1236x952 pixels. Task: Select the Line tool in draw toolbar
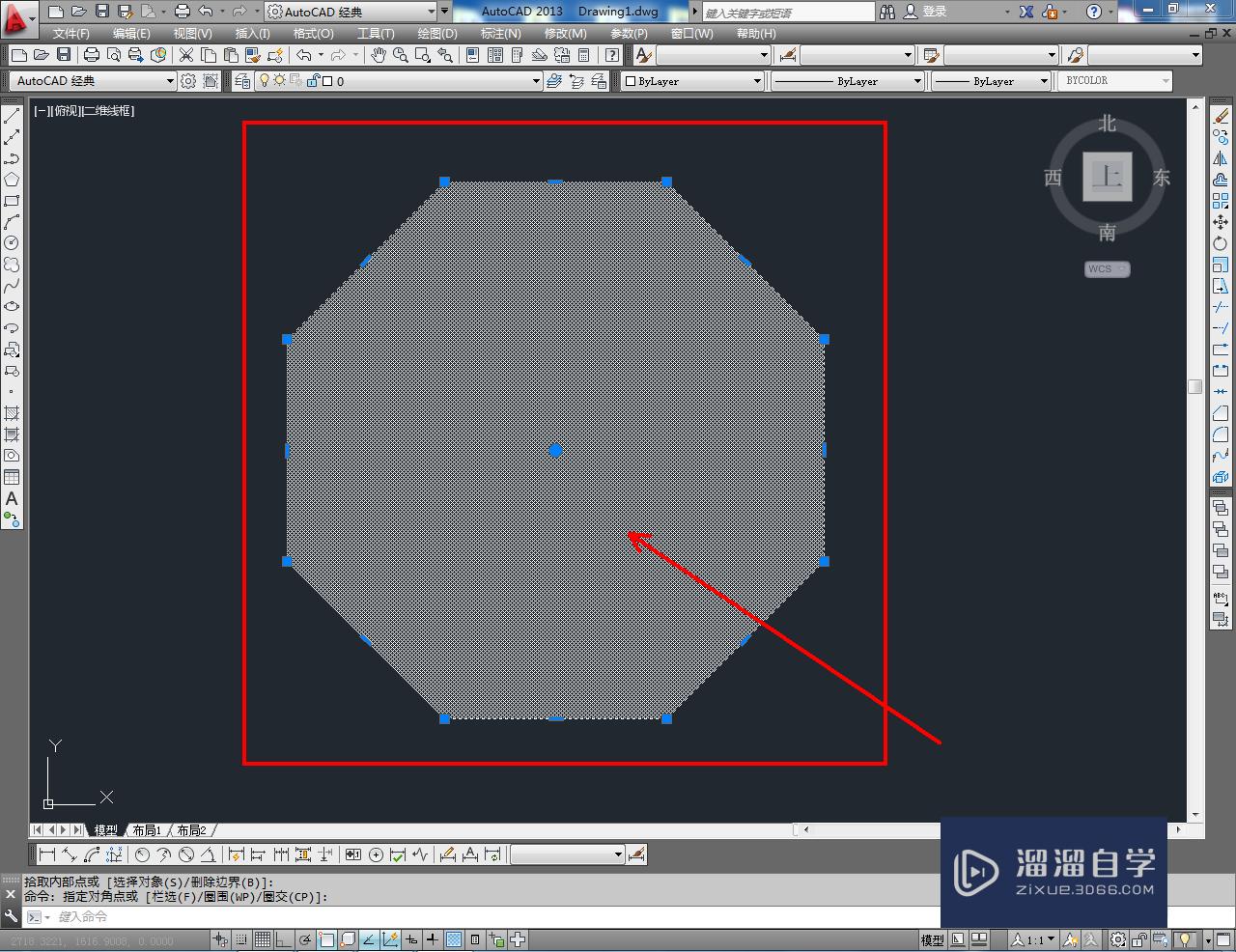12,116
